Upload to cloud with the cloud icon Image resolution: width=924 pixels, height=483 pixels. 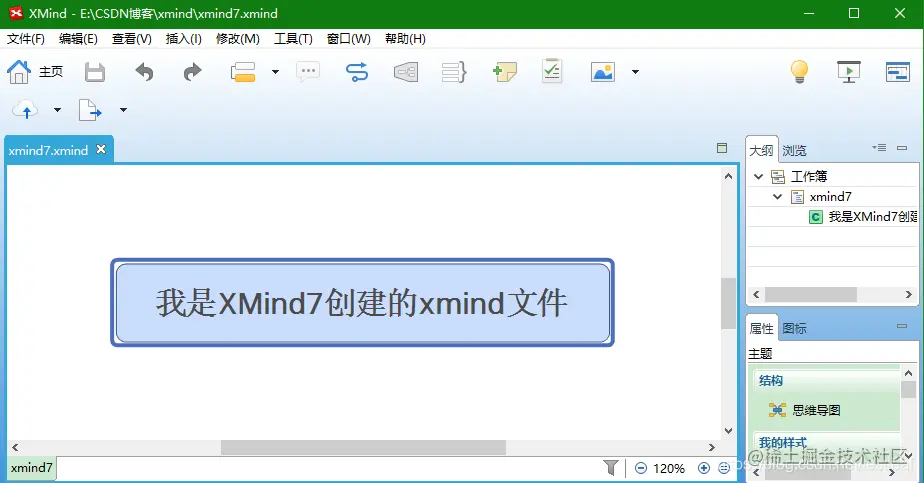tap(25, 110)
